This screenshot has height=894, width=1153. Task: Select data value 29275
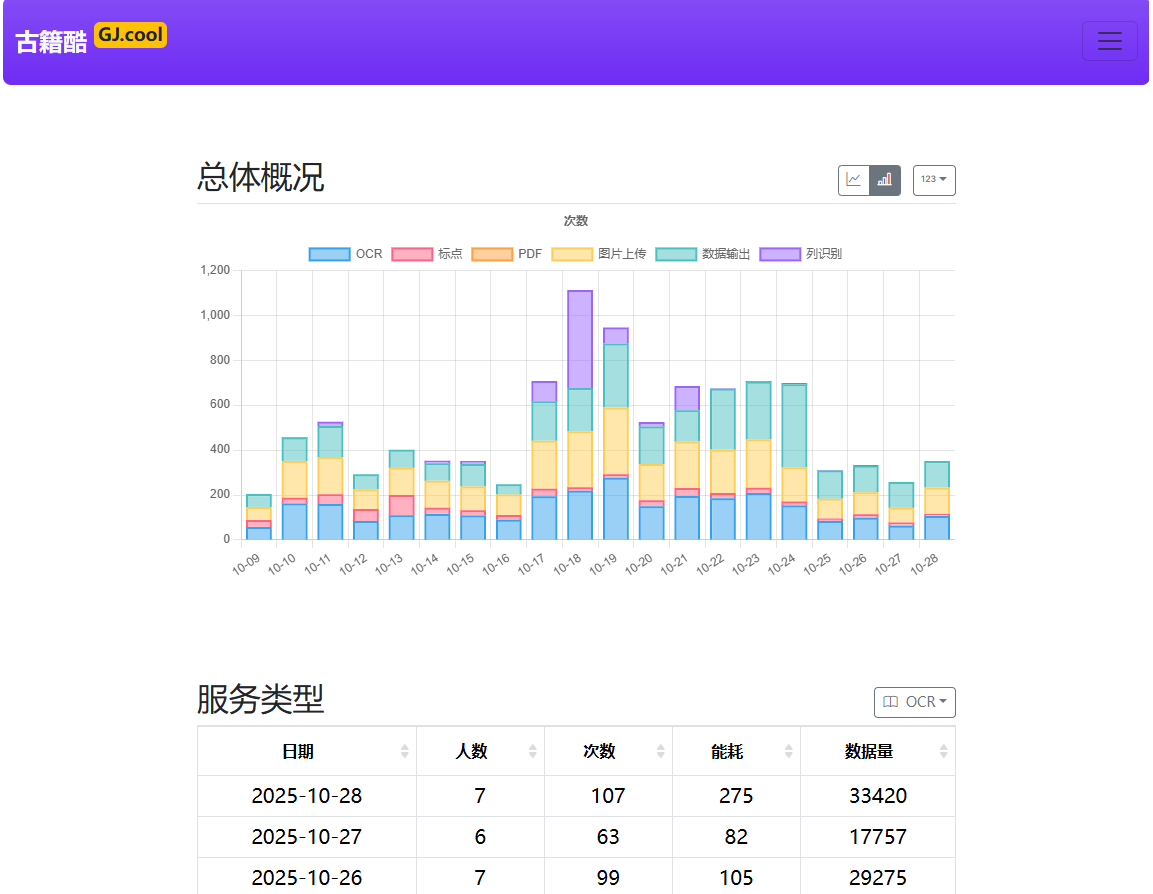[878, 878]
